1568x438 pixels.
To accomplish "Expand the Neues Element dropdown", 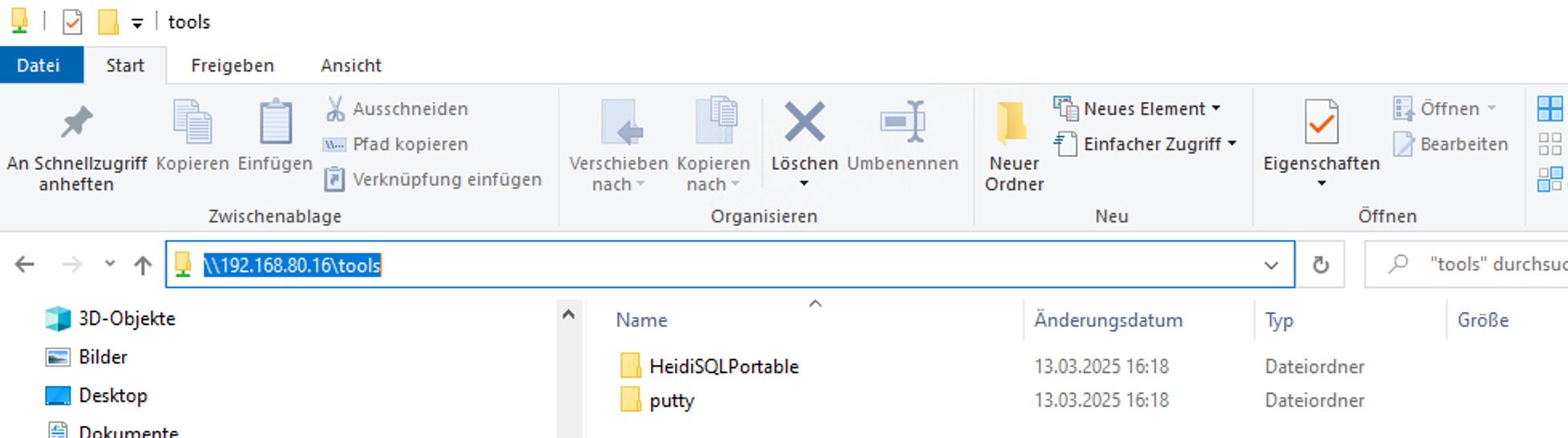I will click(1217, 108).
